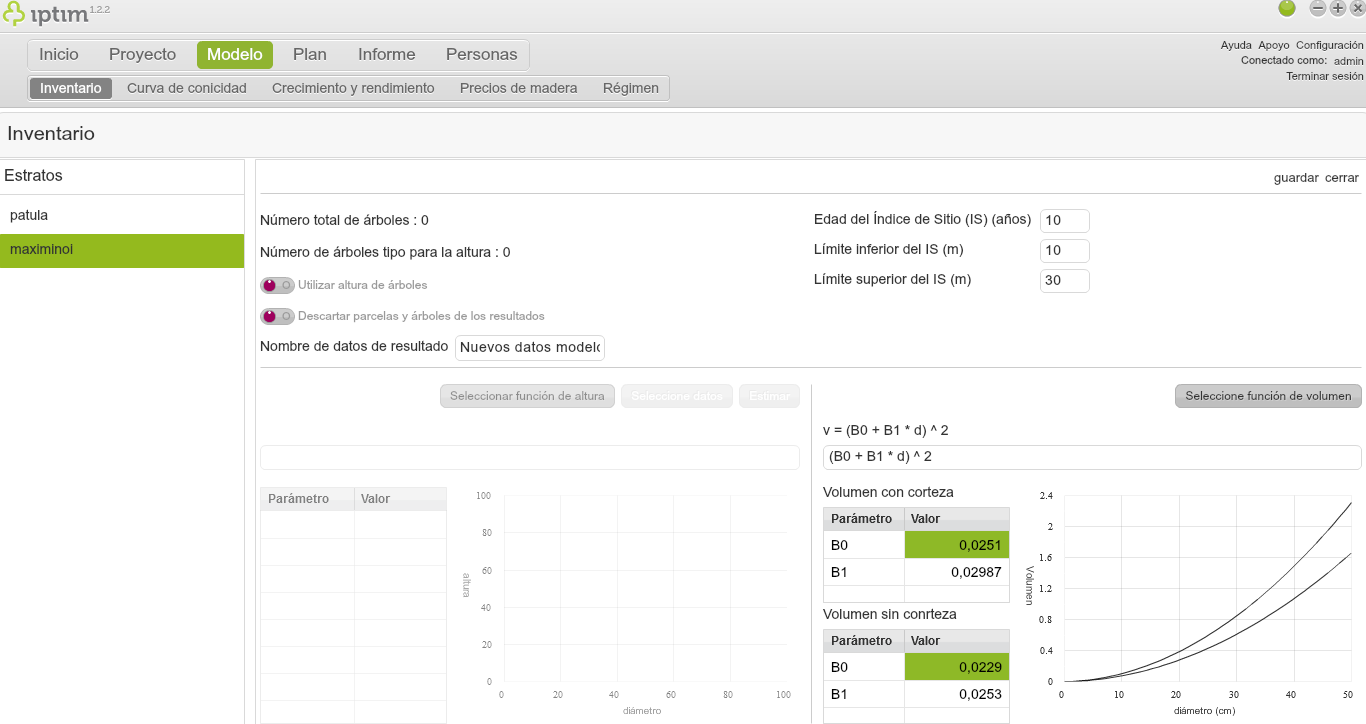Screen dimensions: 1366x724
Task: Click the guardar link
Action: pyautogui.click(x=1296, y=177)
